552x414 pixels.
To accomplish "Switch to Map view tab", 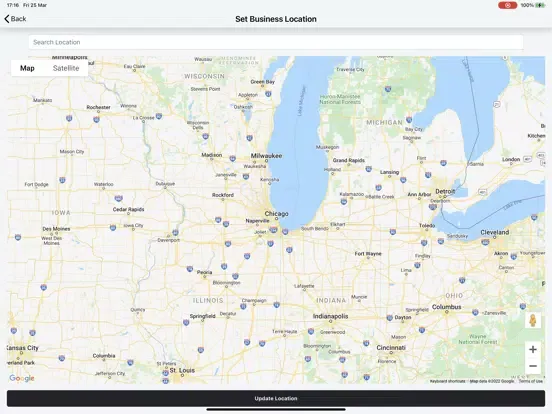I will point(27,68).
